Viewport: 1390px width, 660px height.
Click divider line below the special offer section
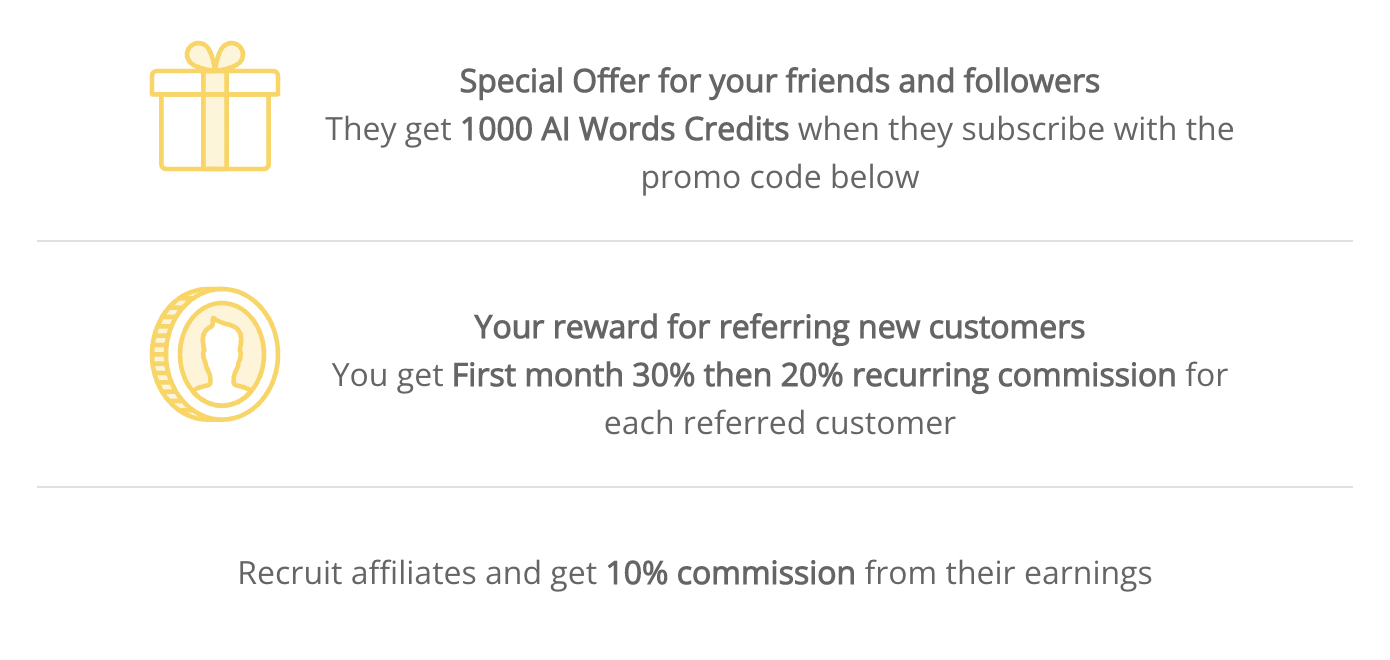coord(695,241)
